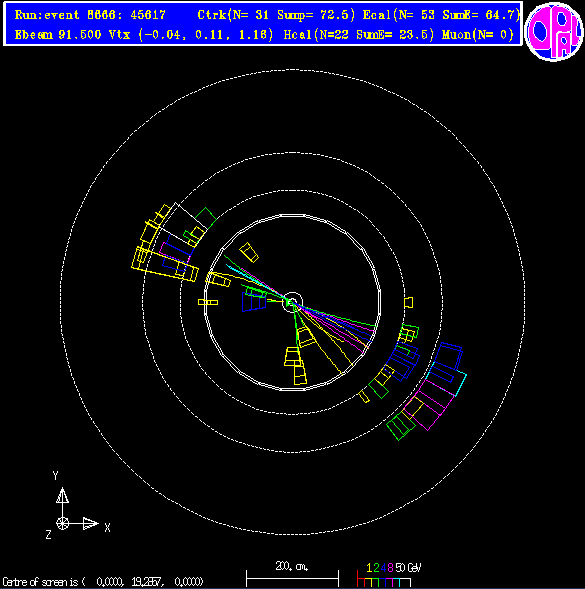Click the 'Muon(N= 0)' header text
Image resolution: width=585 pixels, height=589 pixels.
pos(478,35)
